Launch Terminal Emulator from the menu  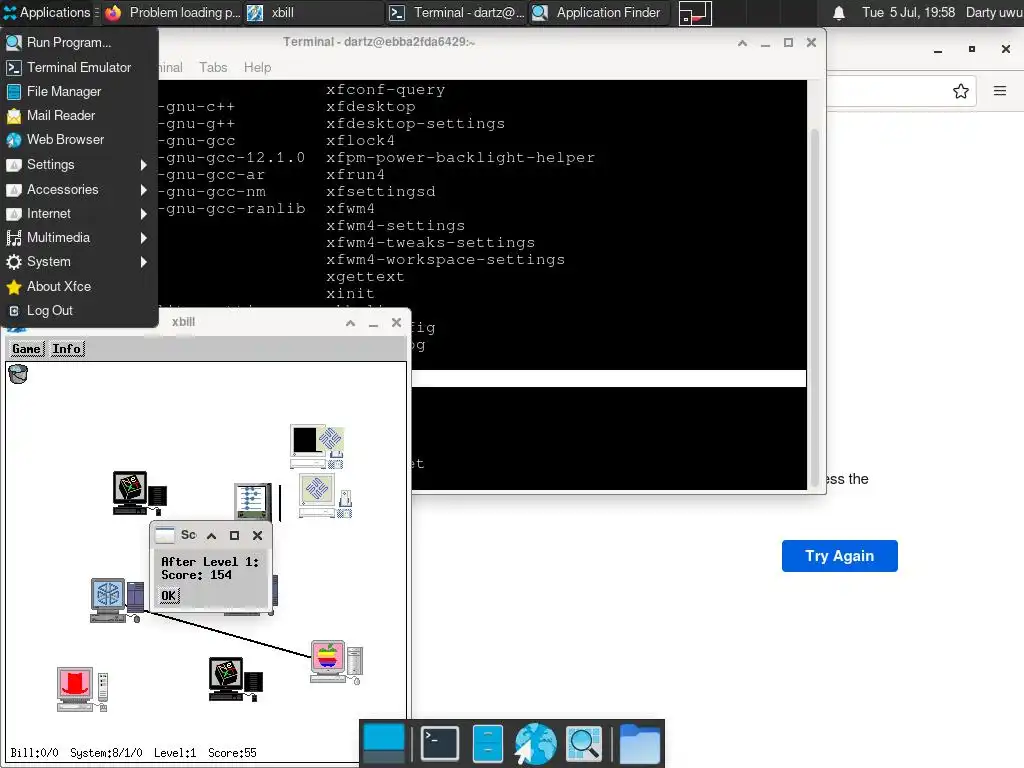79,67
